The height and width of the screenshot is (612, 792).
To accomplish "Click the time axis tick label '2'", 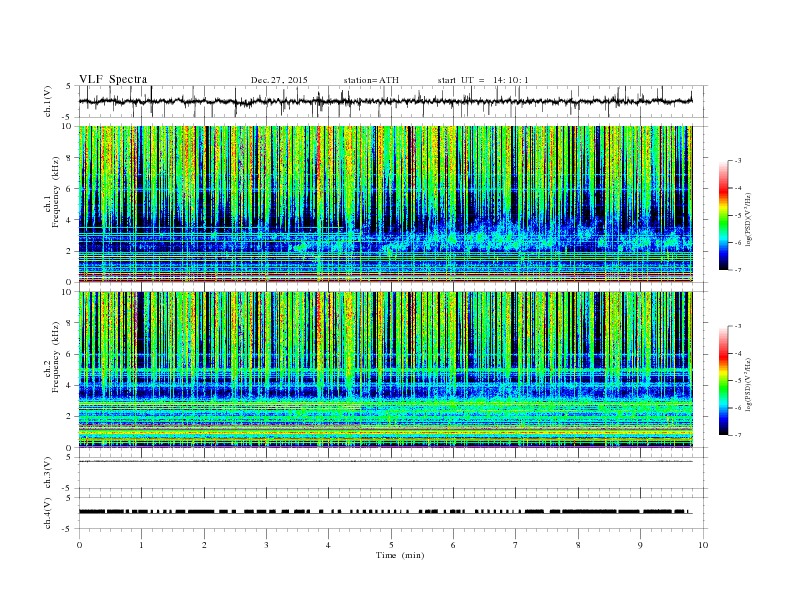I will pyautogui.click(x=204, y=545).
